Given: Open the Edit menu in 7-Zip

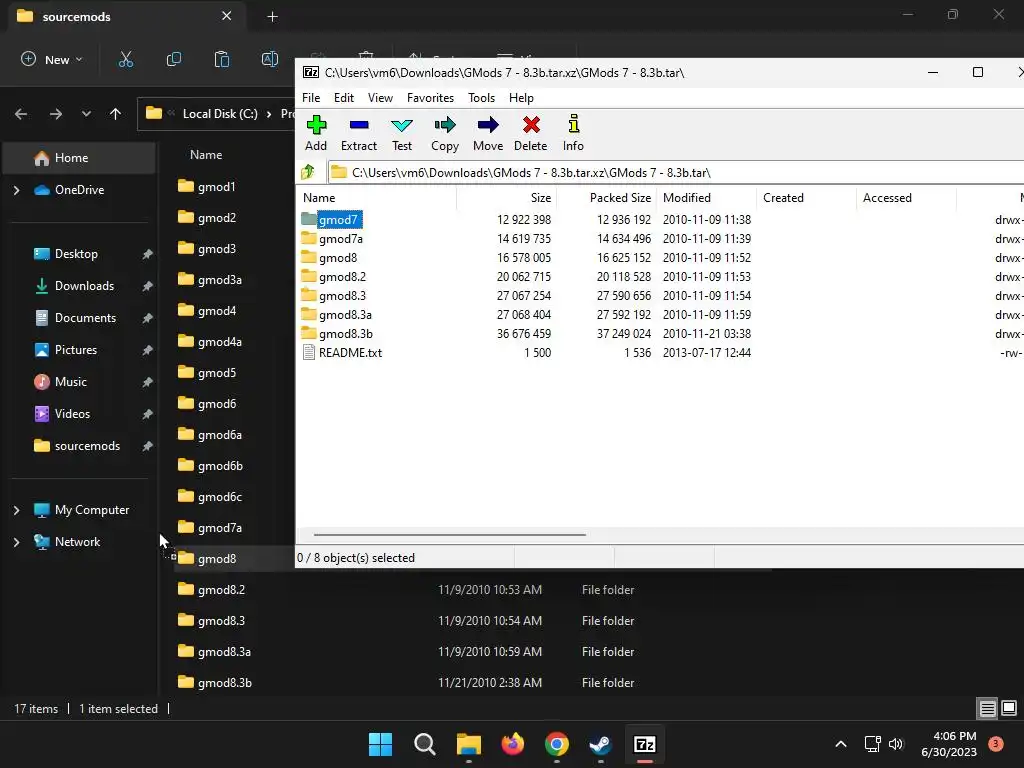Looking at the screenshot, I should pos(344,98).
